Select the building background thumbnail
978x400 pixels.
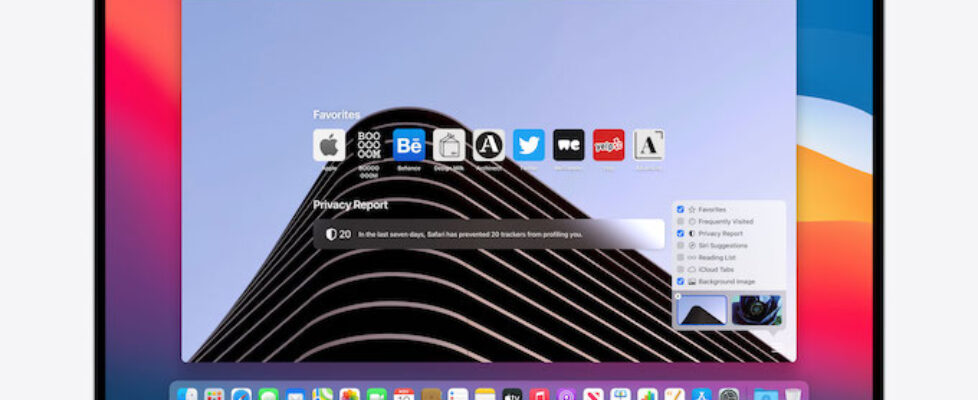(x=702, y=310)
